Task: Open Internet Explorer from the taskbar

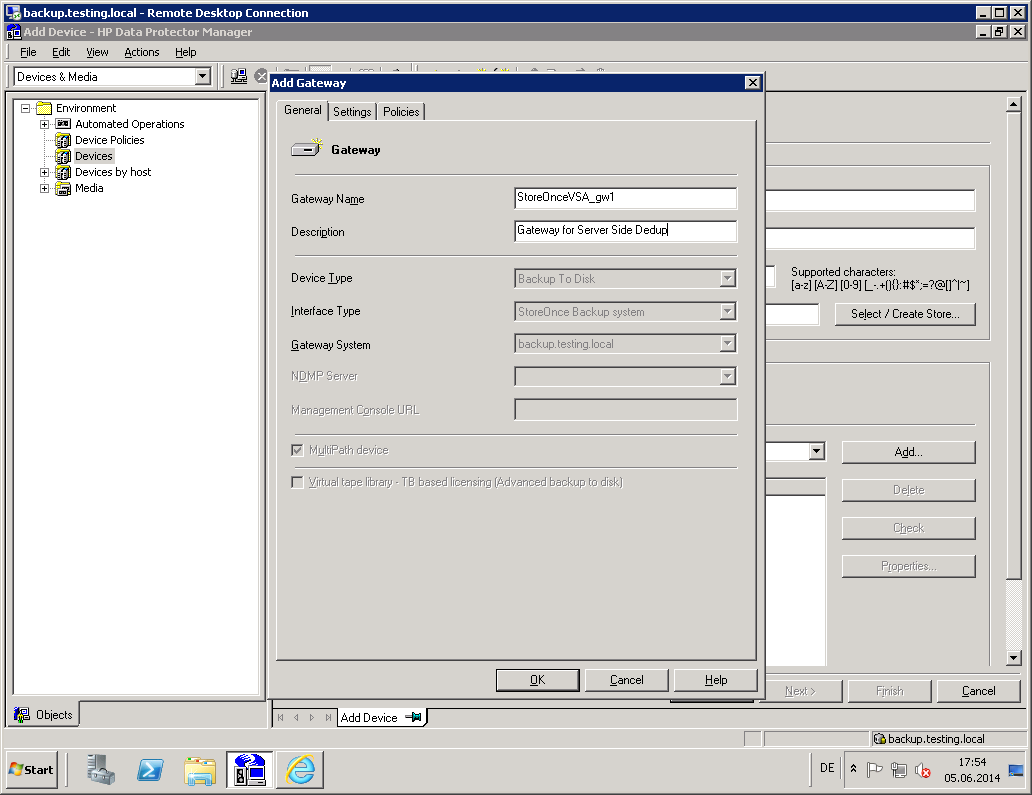Action: click(x=300, y=769)
